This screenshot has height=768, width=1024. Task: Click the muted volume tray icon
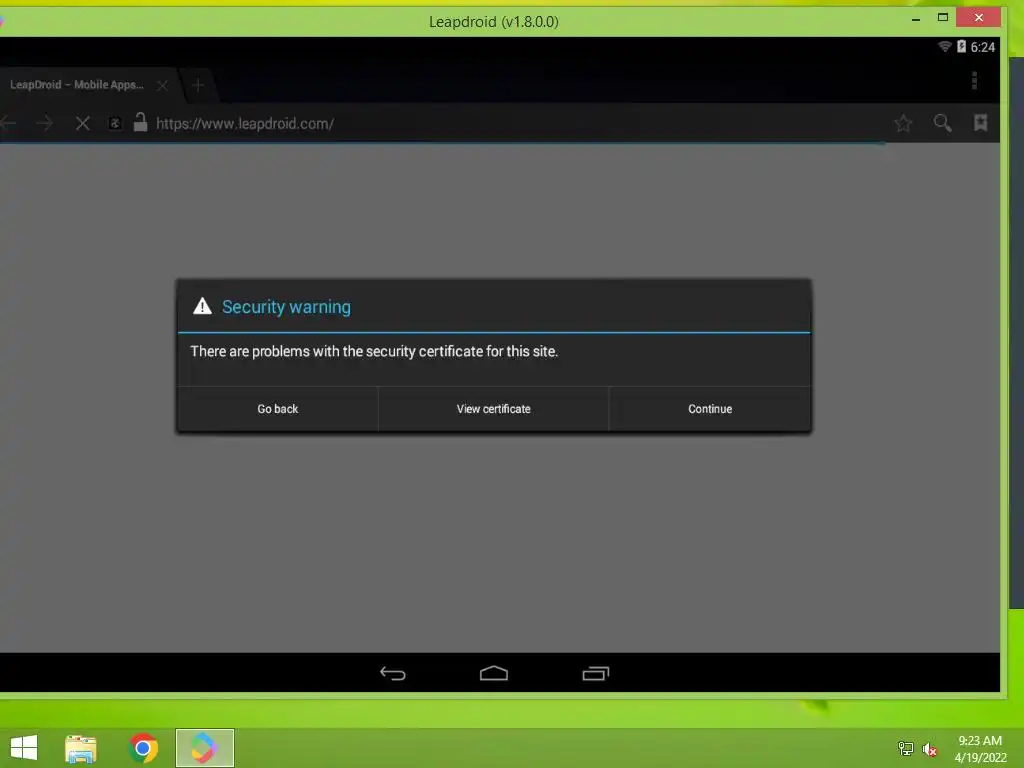929,749
